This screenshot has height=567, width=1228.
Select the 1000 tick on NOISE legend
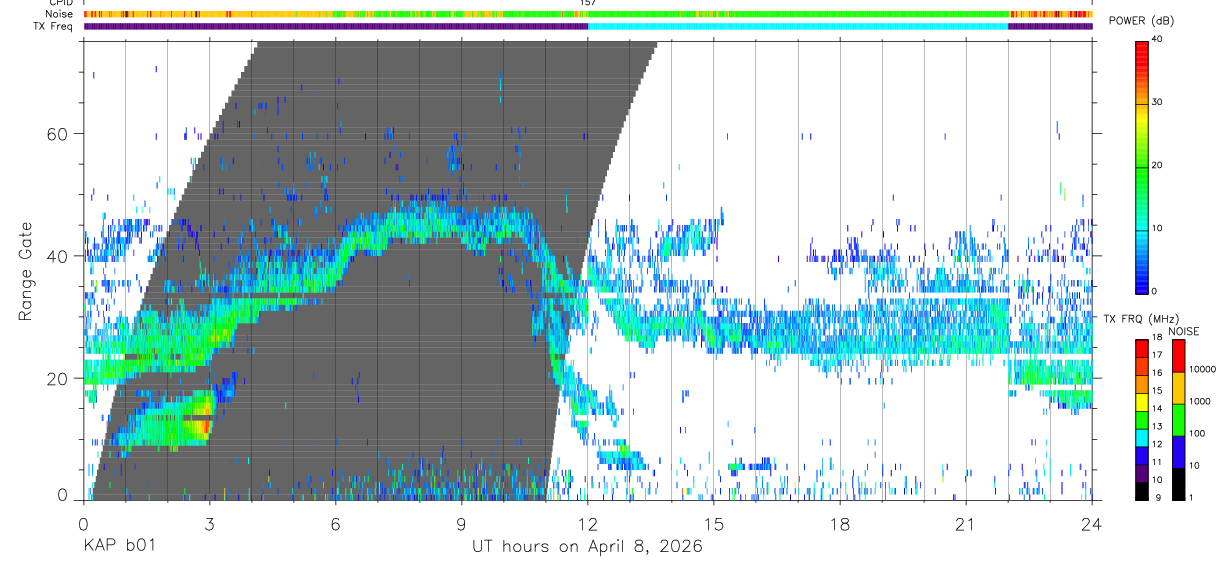[1201, 401]
